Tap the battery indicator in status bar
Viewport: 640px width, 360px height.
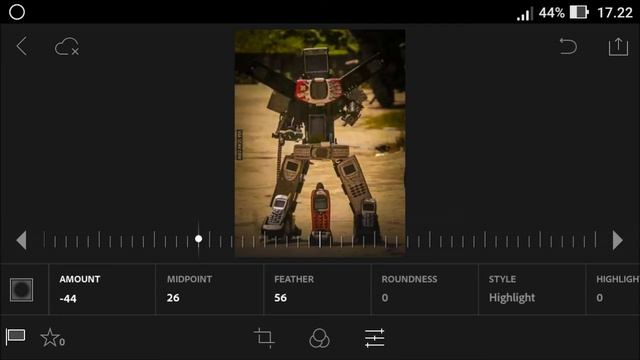(579, 12)
